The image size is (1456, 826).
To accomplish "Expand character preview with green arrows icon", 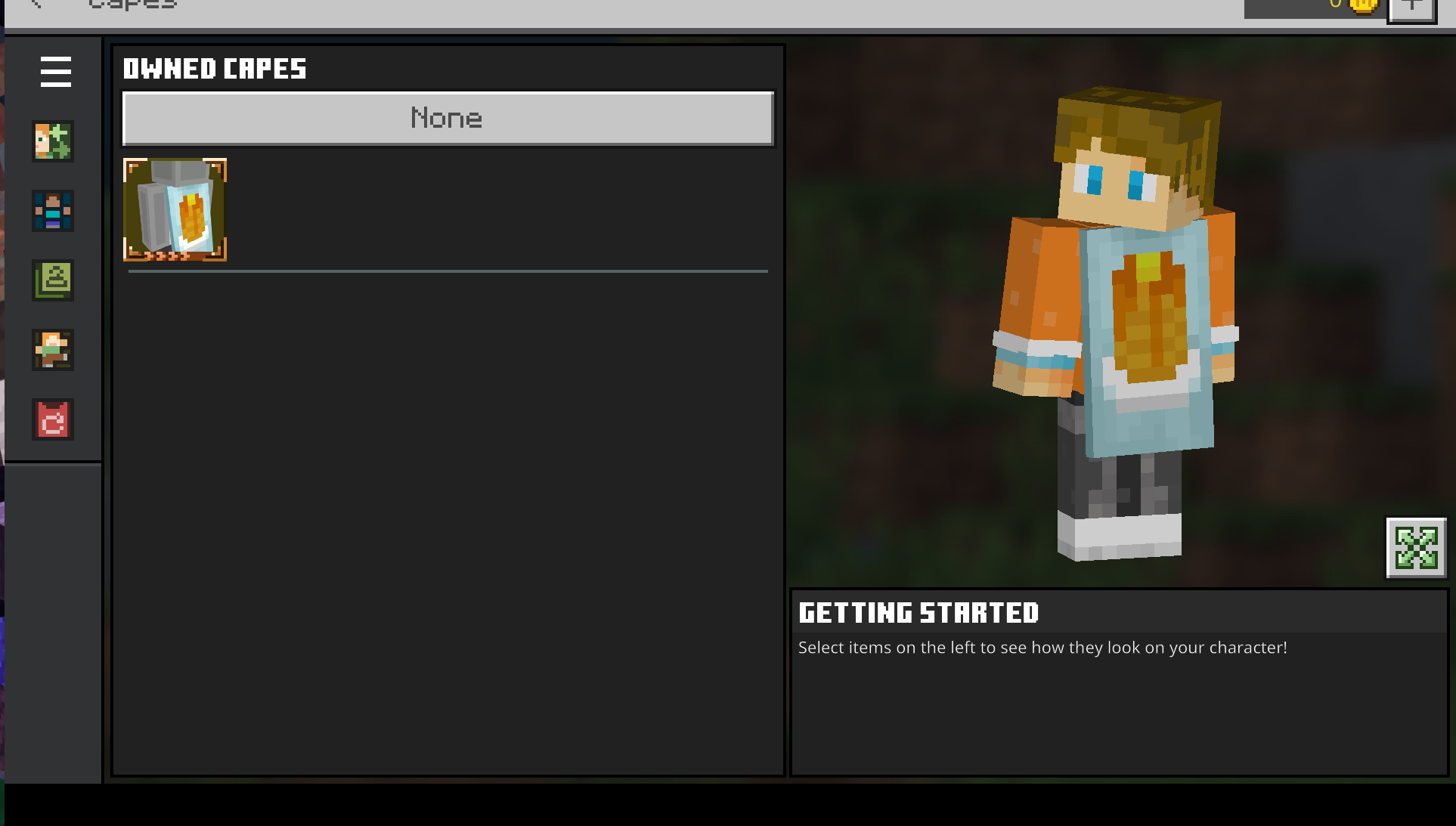I will coord(1415,548).
